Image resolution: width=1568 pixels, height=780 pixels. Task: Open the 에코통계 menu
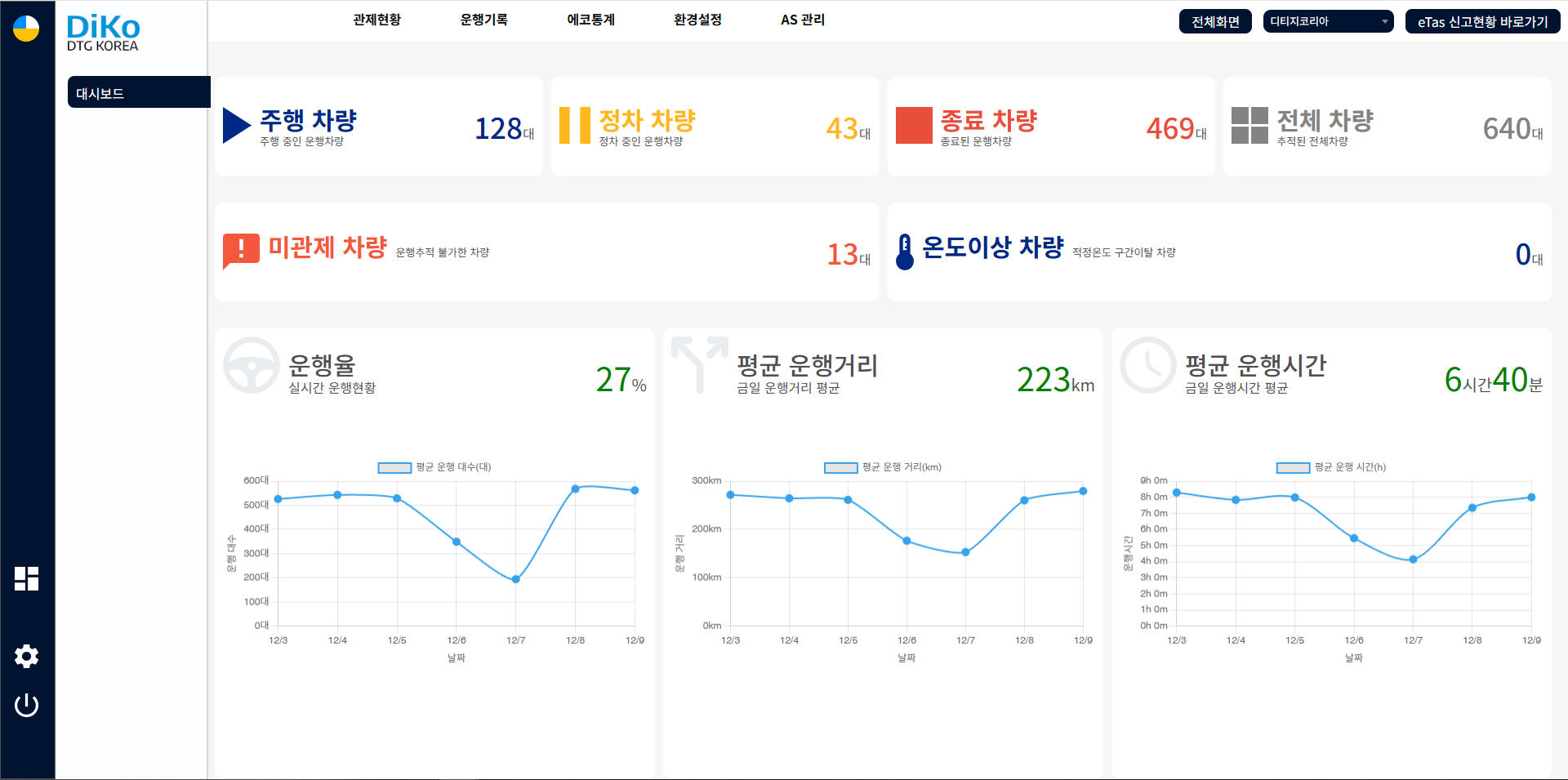click(x=590, y=20)
